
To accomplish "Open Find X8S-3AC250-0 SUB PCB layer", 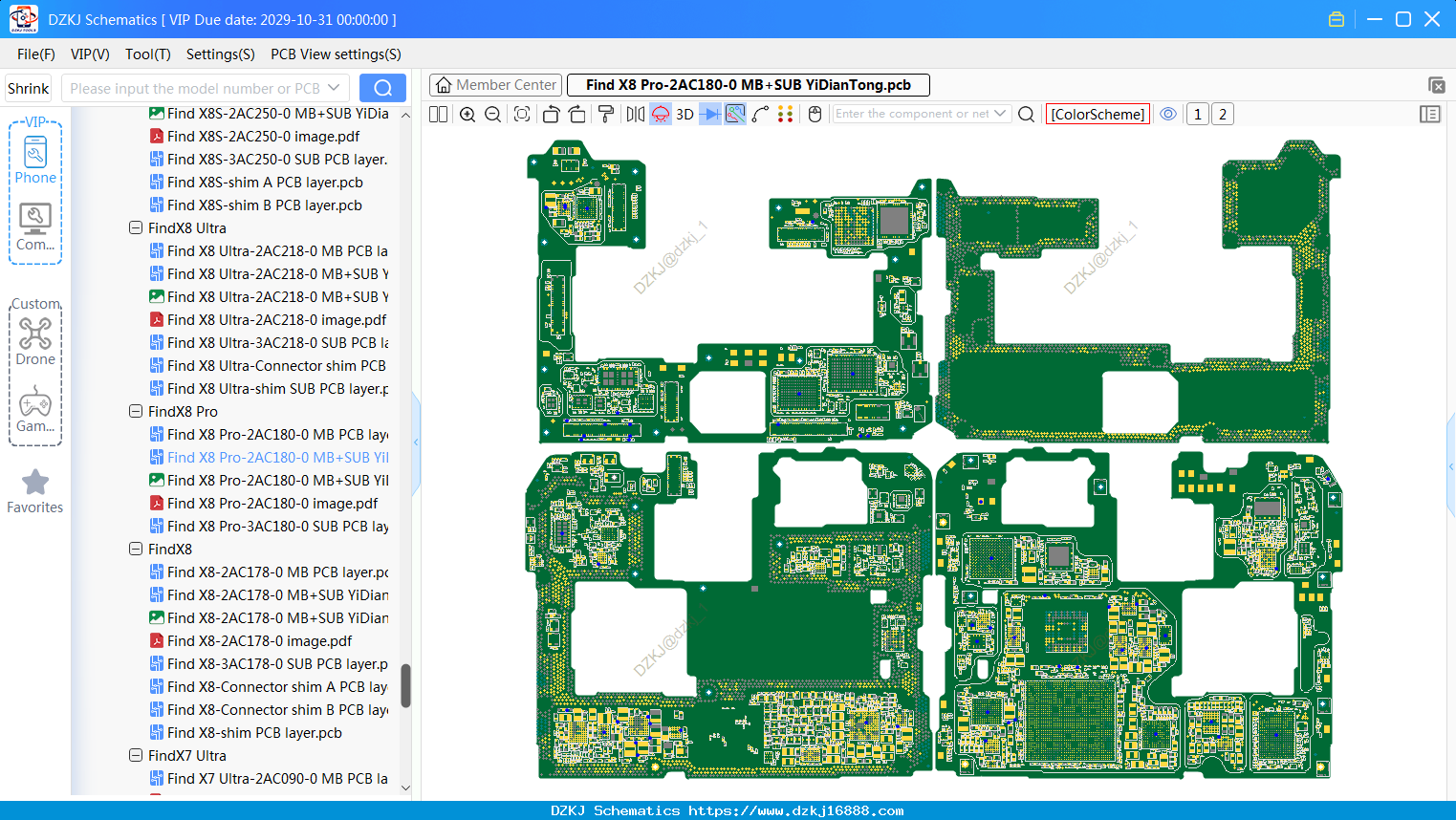I will click(x=269, y=160).
